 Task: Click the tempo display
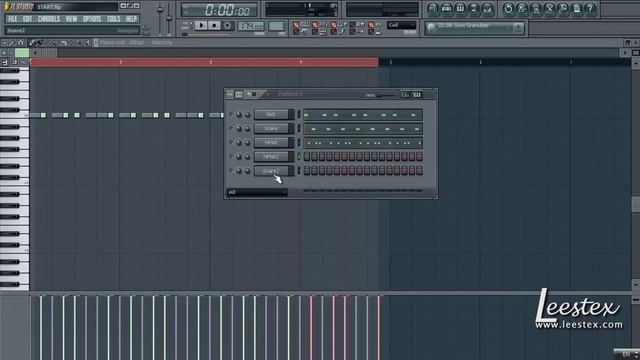coord(251,26)
